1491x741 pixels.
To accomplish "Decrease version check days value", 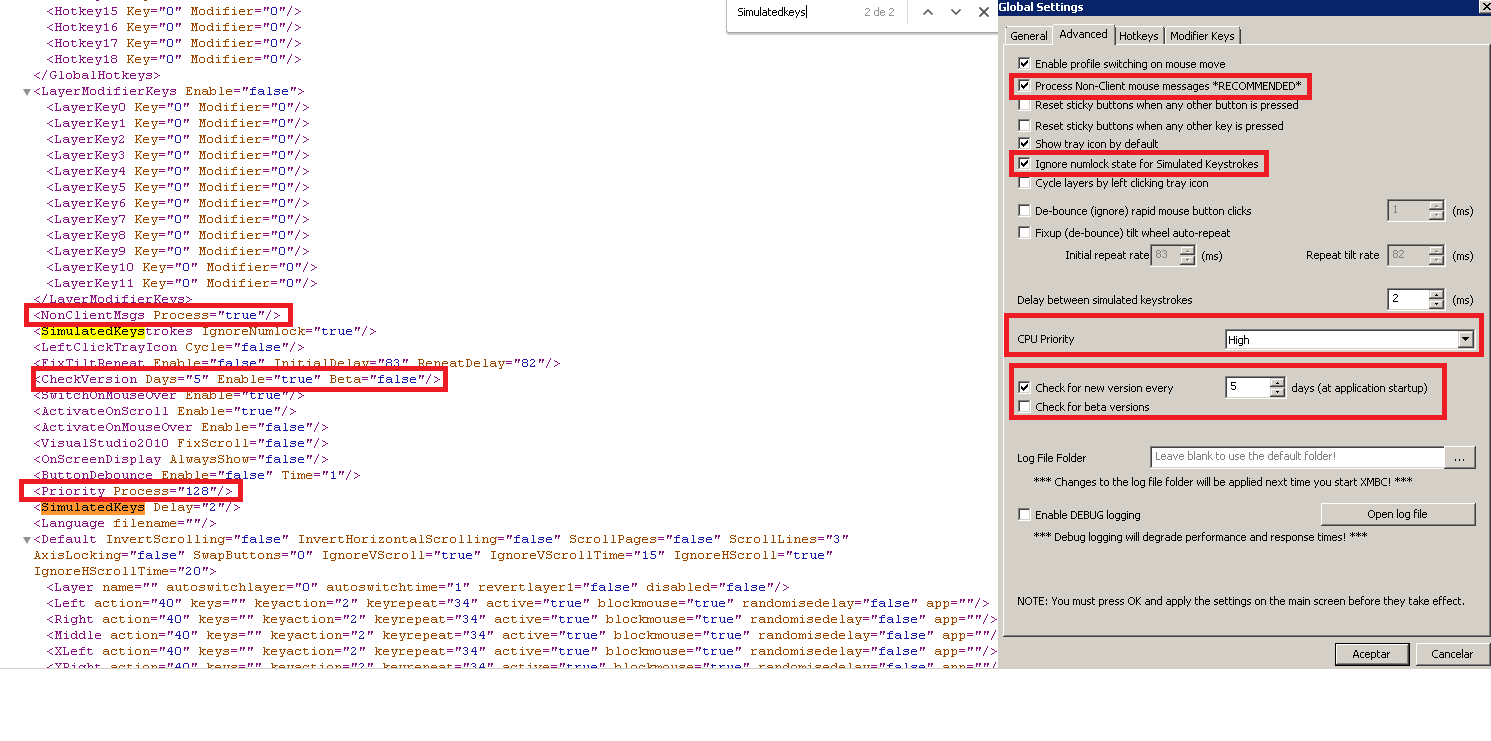I will point(1276,393).
